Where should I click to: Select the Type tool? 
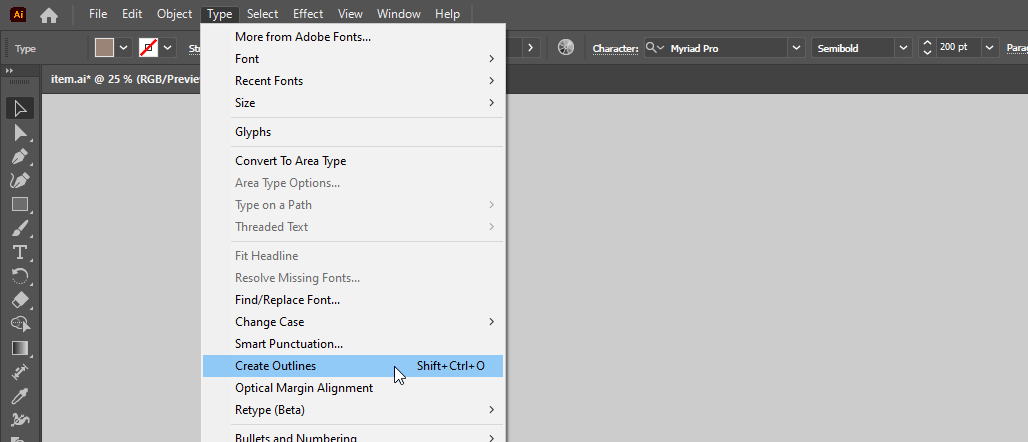[20, 252]
